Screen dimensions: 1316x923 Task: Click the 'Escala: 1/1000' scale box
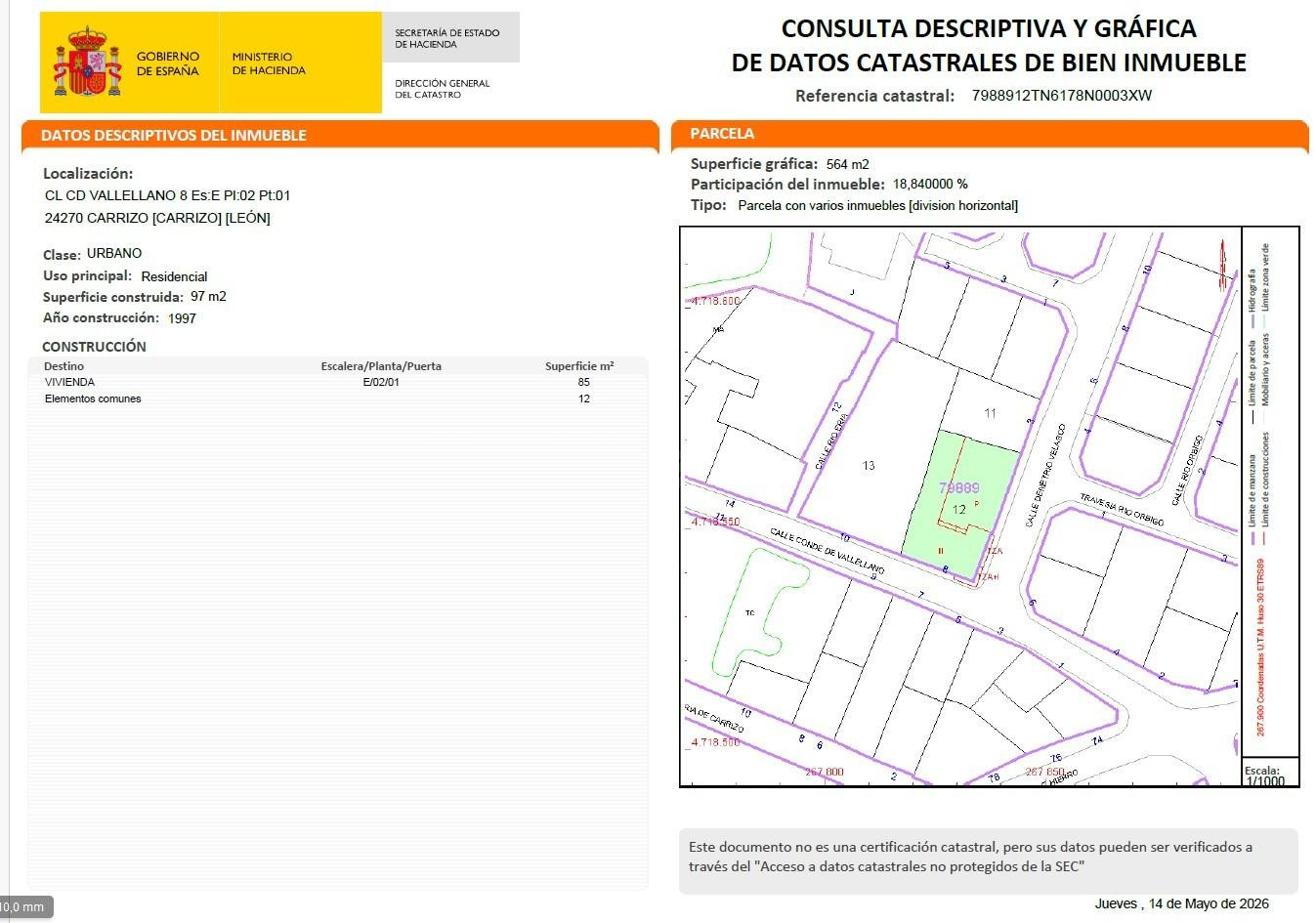1270,773
